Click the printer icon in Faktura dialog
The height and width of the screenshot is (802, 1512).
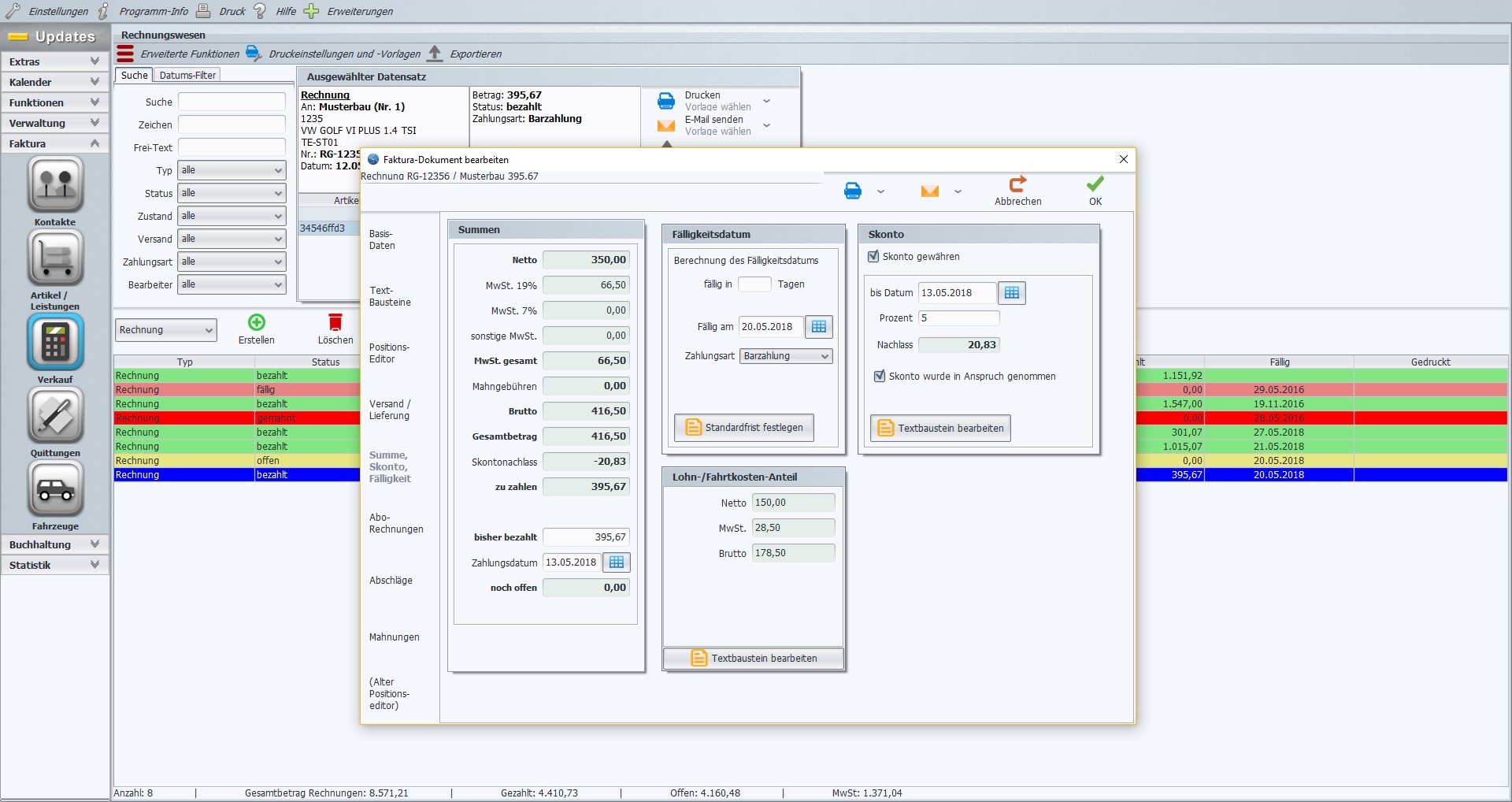(853, 191)
